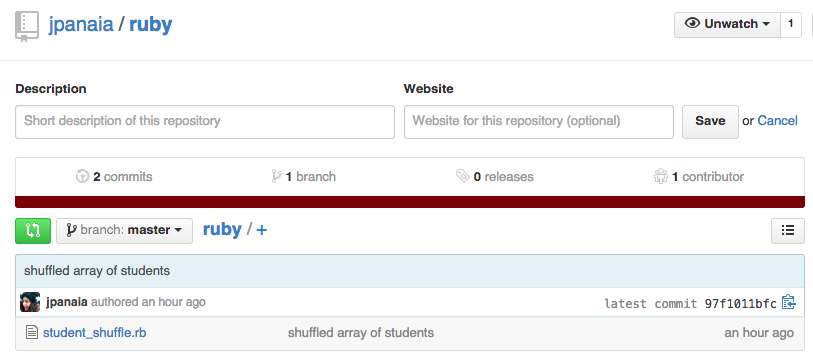Image resolution: width=813 pixels, height=363 pixels.
Task: Click the Save button
Action: click(710, 122)
